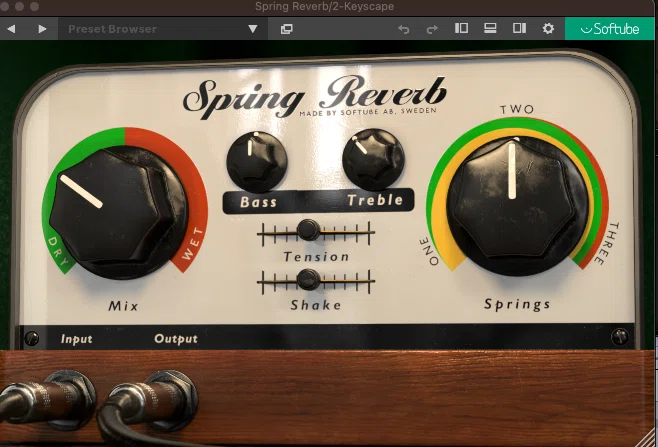The width and height of the screenshot is (658, 447).
Task: Click the Springs selector knob
Action: tap(517, 206)
